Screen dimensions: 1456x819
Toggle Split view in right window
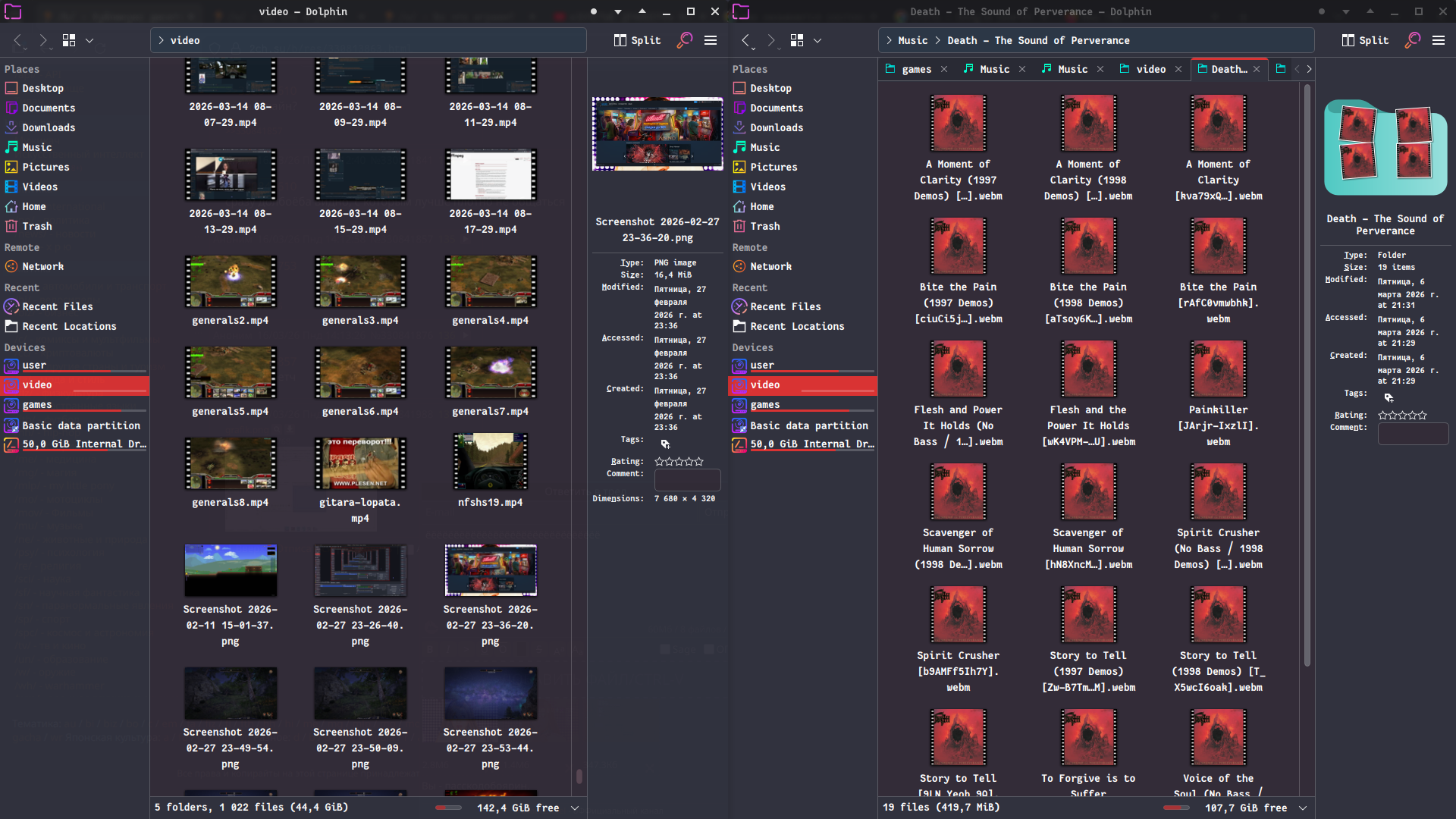tap(1365, 40)
